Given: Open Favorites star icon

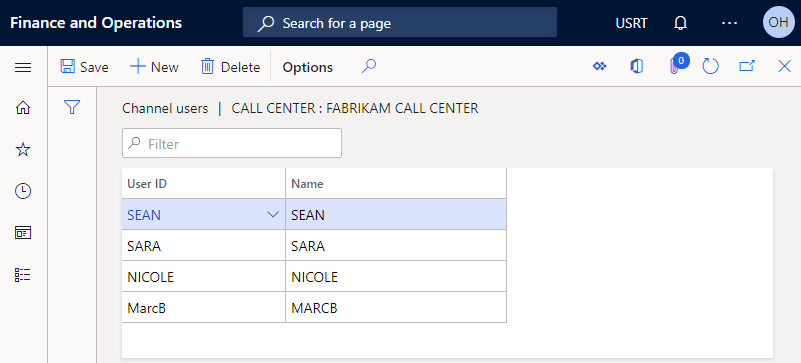Looking at the screenshot, I should (23, 150).
